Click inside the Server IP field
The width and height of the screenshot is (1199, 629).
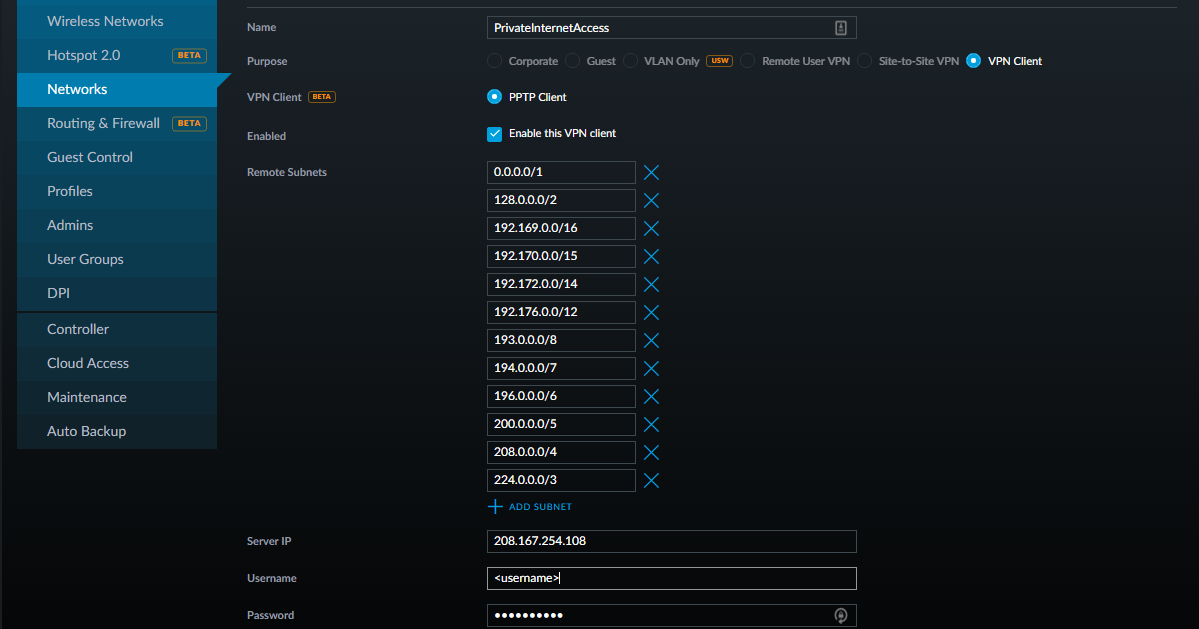[671, 541]
